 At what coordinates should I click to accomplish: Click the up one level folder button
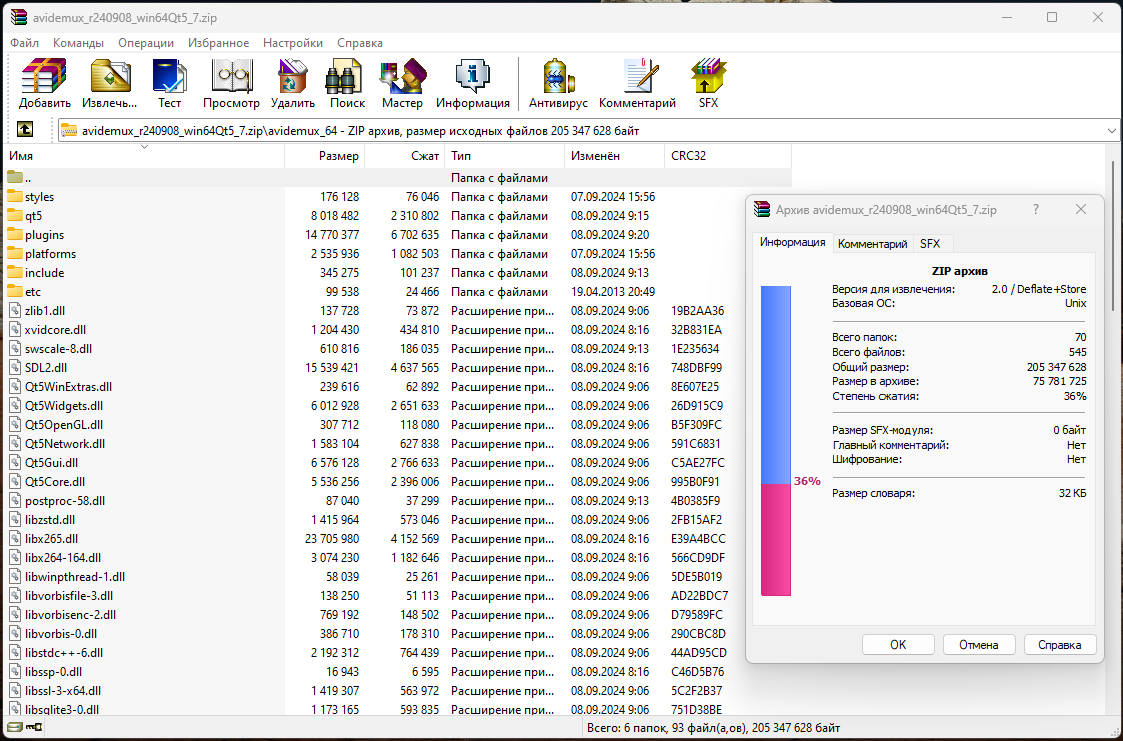pyautogui.click(x=25, y=130)
